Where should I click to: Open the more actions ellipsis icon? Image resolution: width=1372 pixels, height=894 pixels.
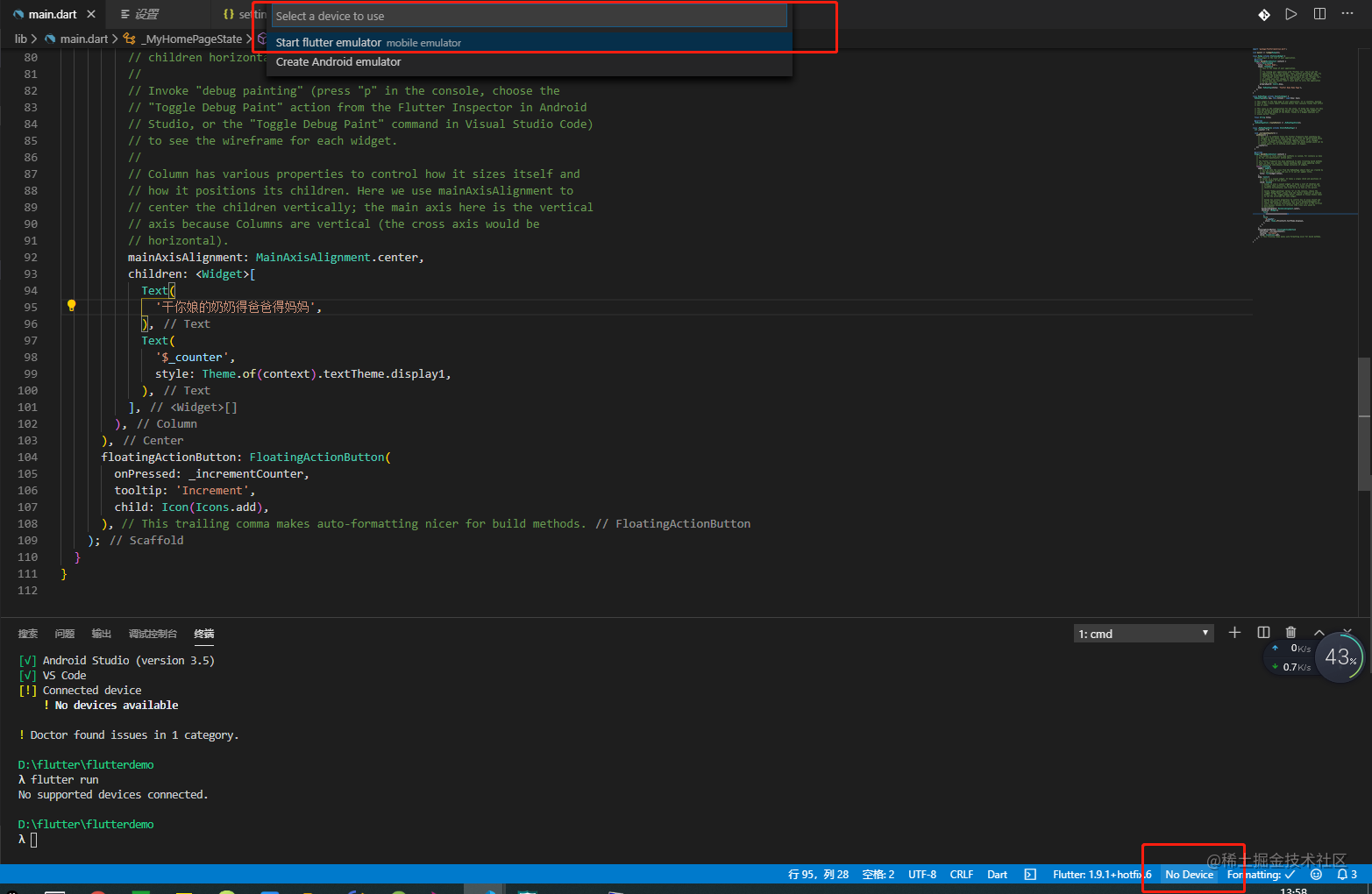point(1347,14)
